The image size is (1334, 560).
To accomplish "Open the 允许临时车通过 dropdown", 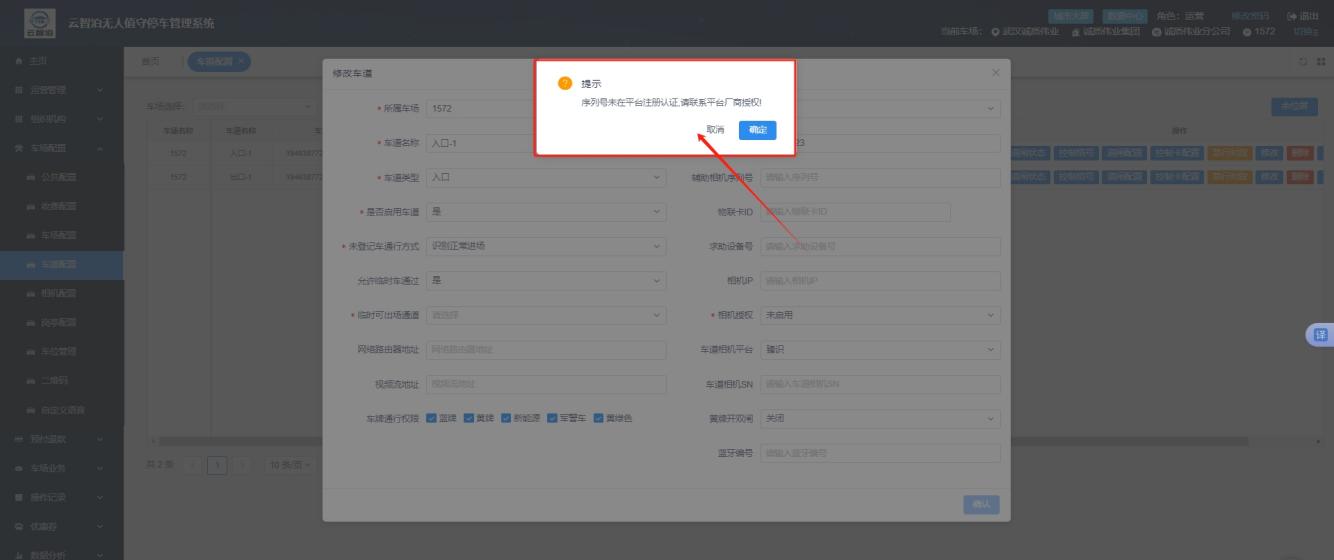I will pyautogui.click(x=545, y=281).
